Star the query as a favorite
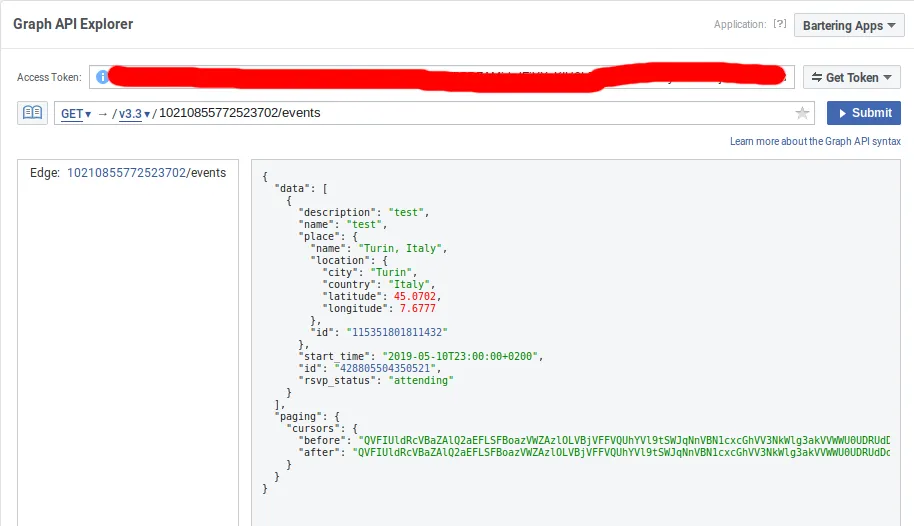The height and width of the screenshot is (526, 914). click(x=802, y=113)
